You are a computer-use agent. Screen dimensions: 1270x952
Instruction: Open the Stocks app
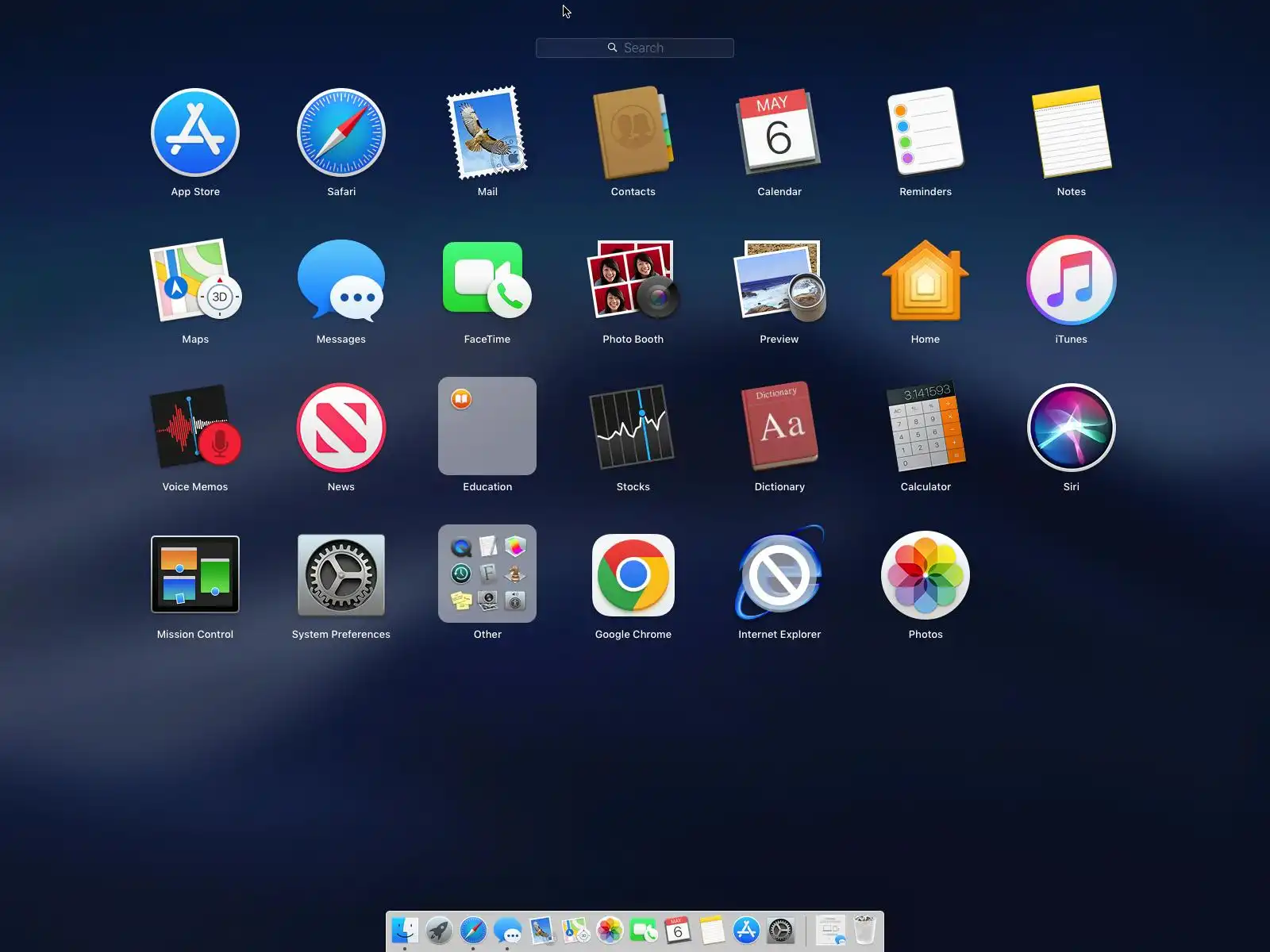pos(633,428)
